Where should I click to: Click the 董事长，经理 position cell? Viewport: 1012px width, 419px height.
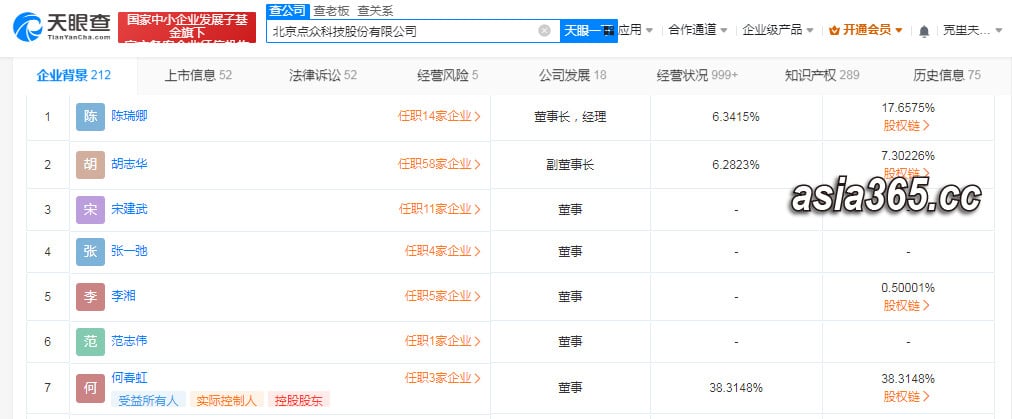click(571, 118)
